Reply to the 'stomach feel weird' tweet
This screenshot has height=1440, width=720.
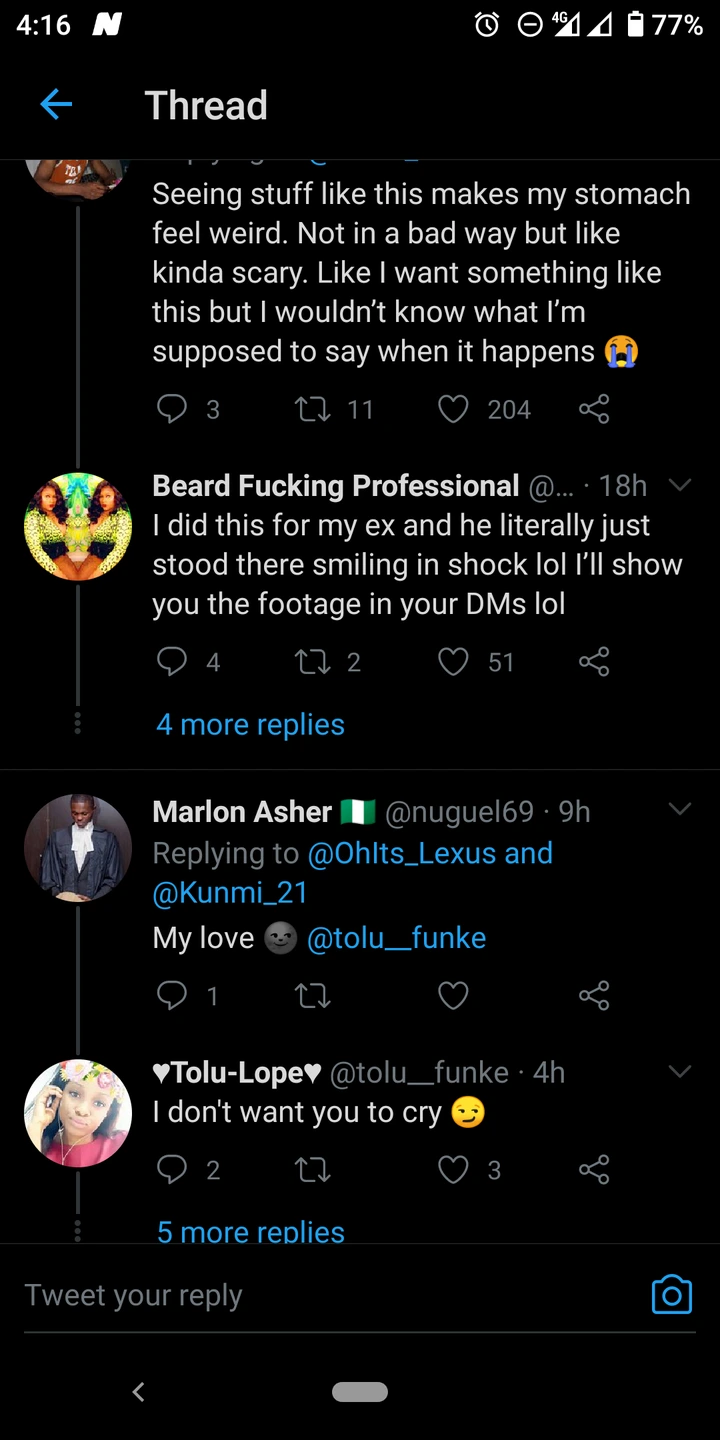point(173,409)
